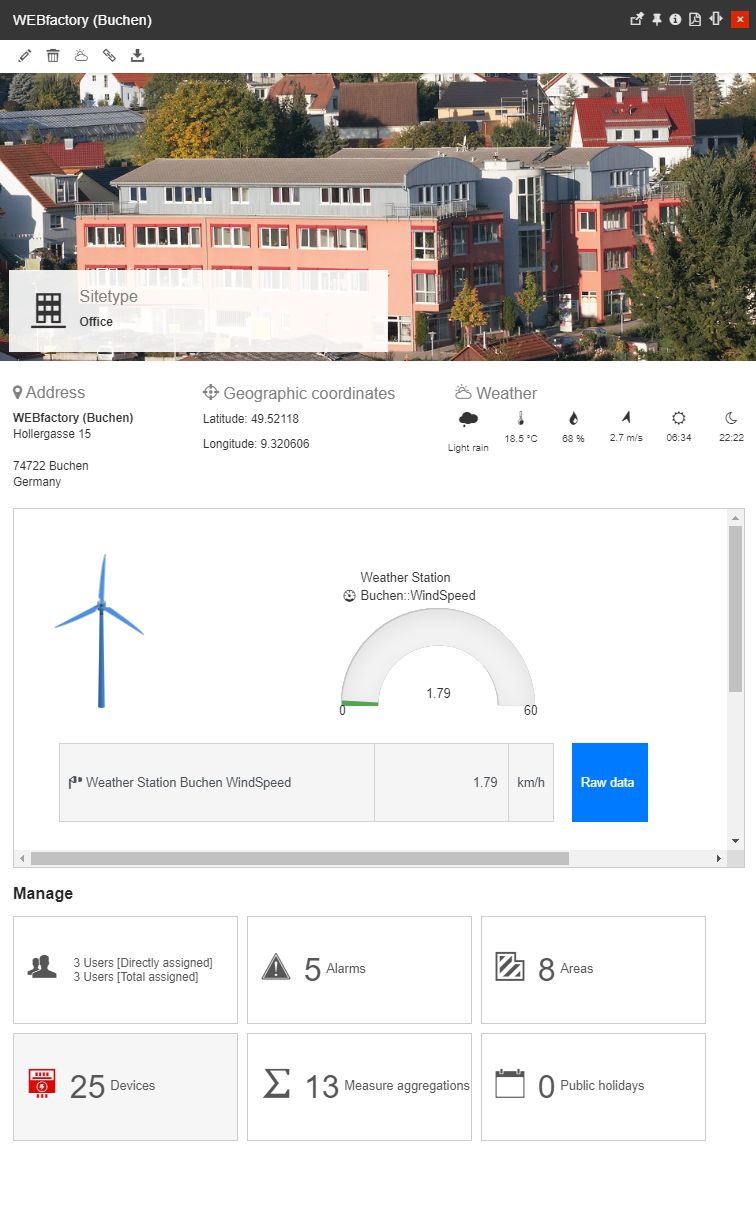Open the Measure aggregations tile

[359, 1086]
